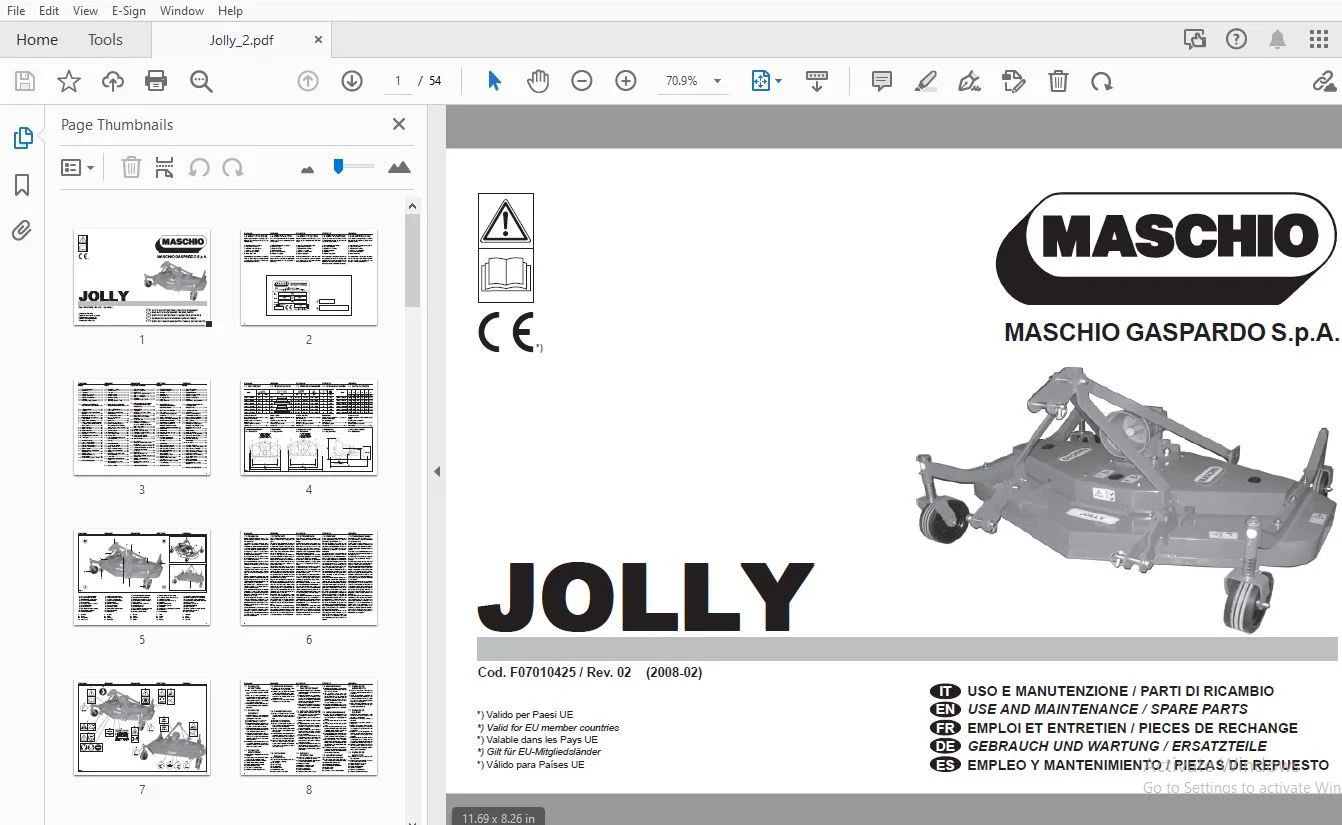
Task: Select page 5 thumbnail
Action: (142, 577)
